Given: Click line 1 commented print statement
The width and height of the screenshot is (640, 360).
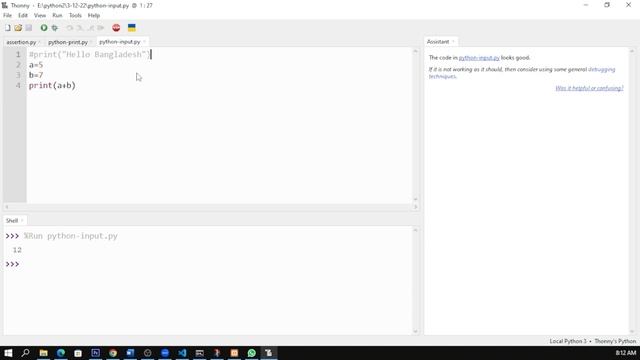Looking at the screenshot, I should [89, 54].
